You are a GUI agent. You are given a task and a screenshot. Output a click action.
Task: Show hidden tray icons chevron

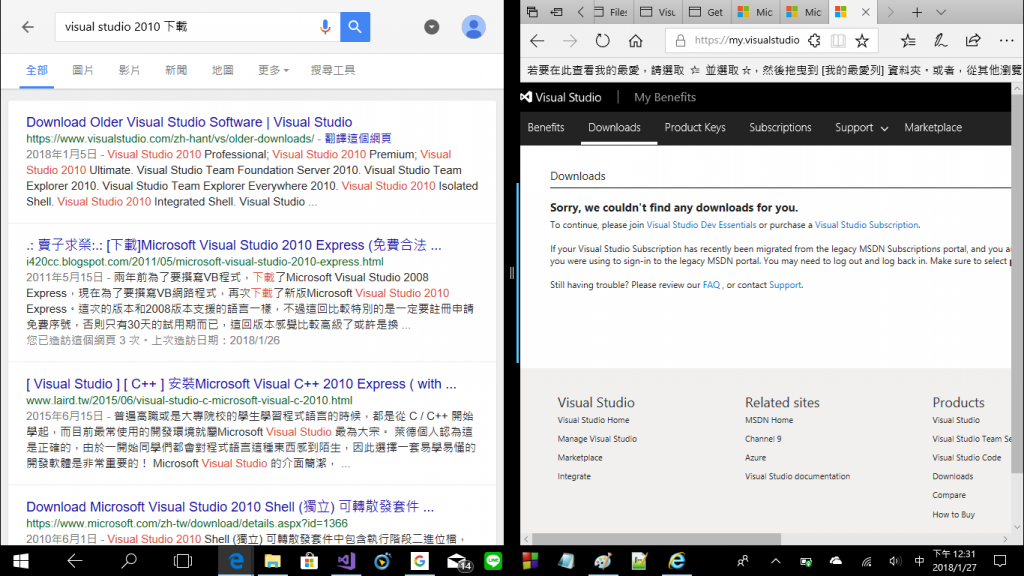pyautogui.click(x=775, y=561)
